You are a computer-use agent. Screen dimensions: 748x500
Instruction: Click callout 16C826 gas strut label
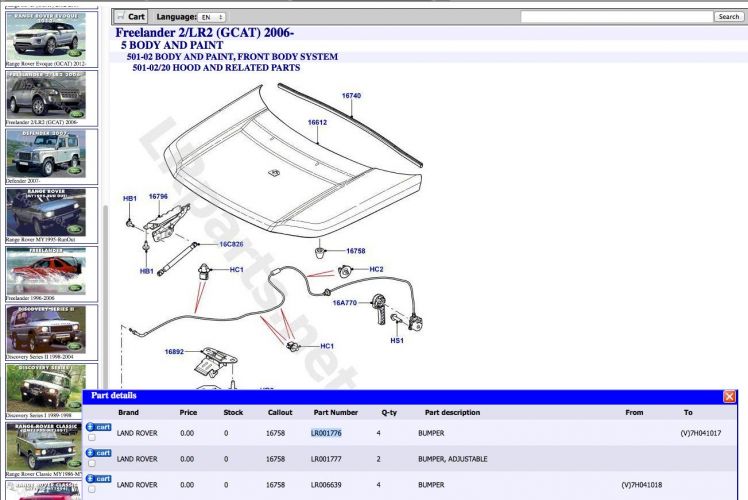(231, 244)
